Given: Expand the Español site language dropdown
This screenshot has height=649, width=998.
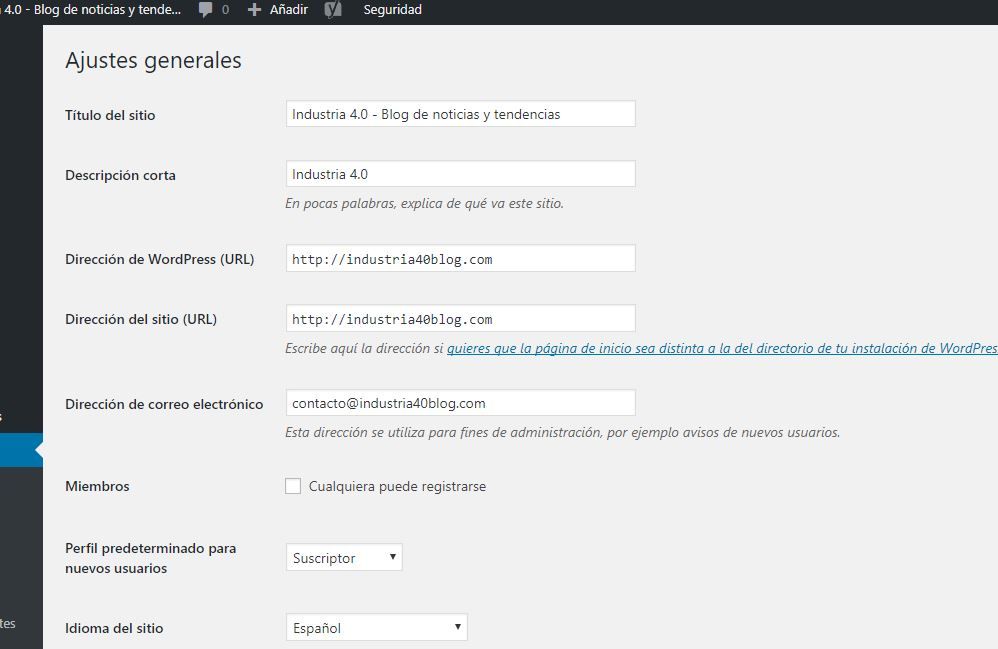Looking at the screenshot, I should pos(376,627).
